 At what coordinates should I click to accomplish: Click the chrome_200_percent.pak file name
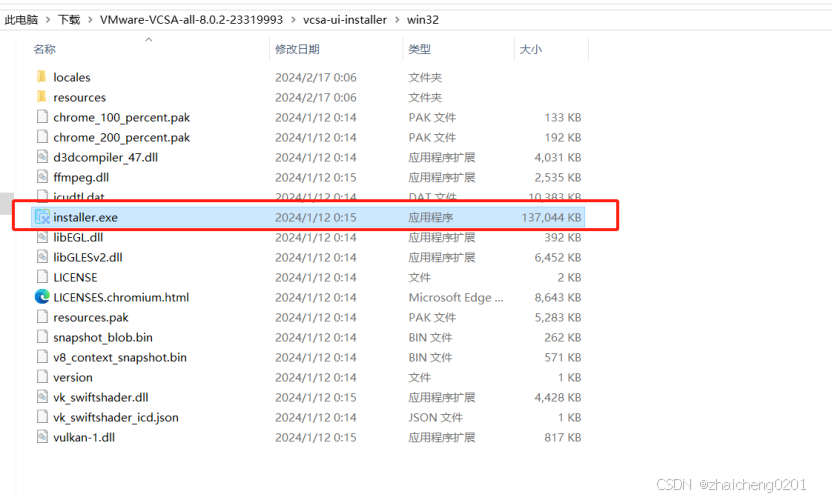point(122,137)
